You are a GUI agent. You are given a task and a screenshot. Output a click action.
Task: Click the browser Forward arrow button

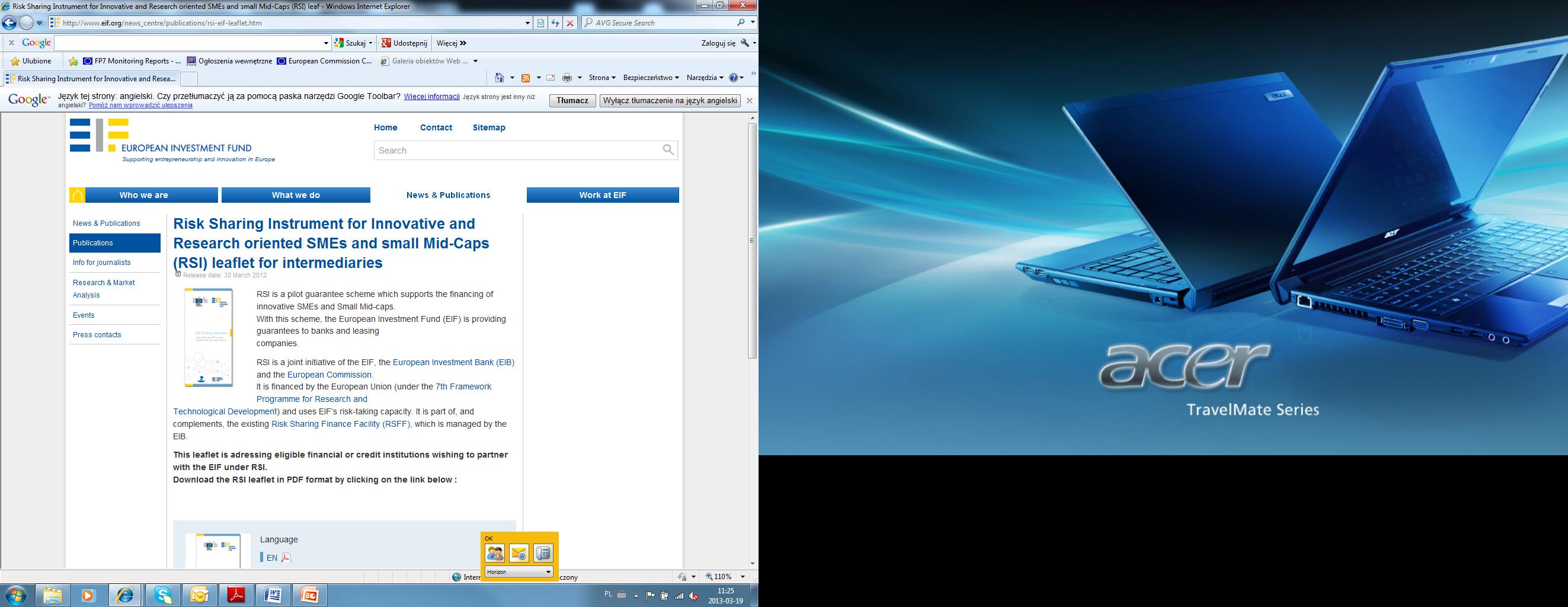pyautogui.click(x=26, y=23)
